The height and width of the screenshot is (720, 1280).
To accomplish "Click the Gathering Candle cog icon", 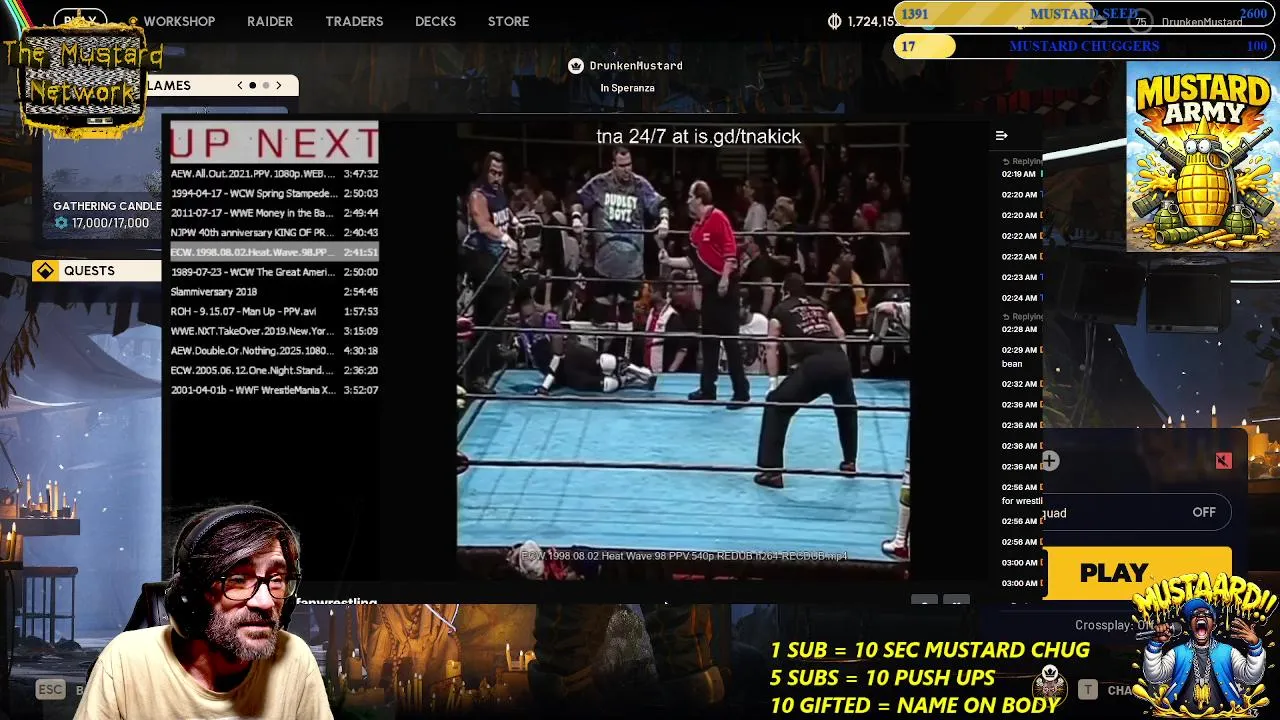I will coord(61,223).
